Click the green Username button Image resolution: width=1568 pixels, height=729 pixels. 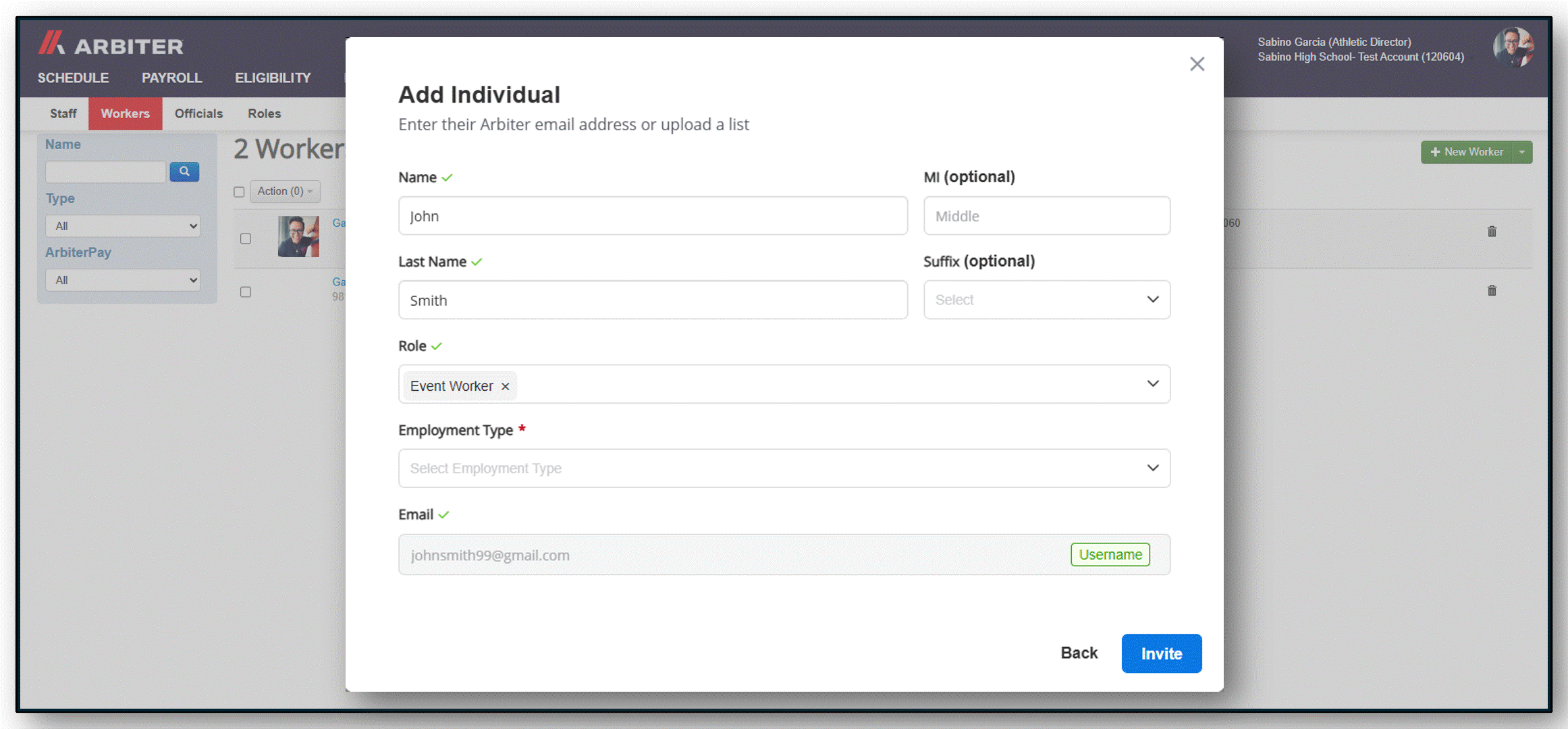point(1110,555)
